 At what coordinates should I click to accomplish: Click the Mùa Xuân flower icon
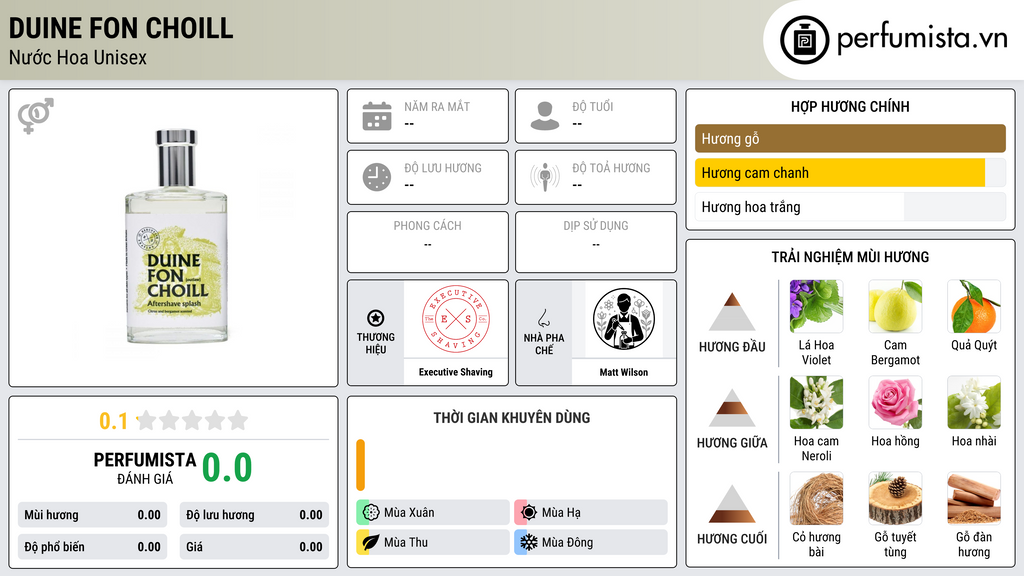point(371,513)
